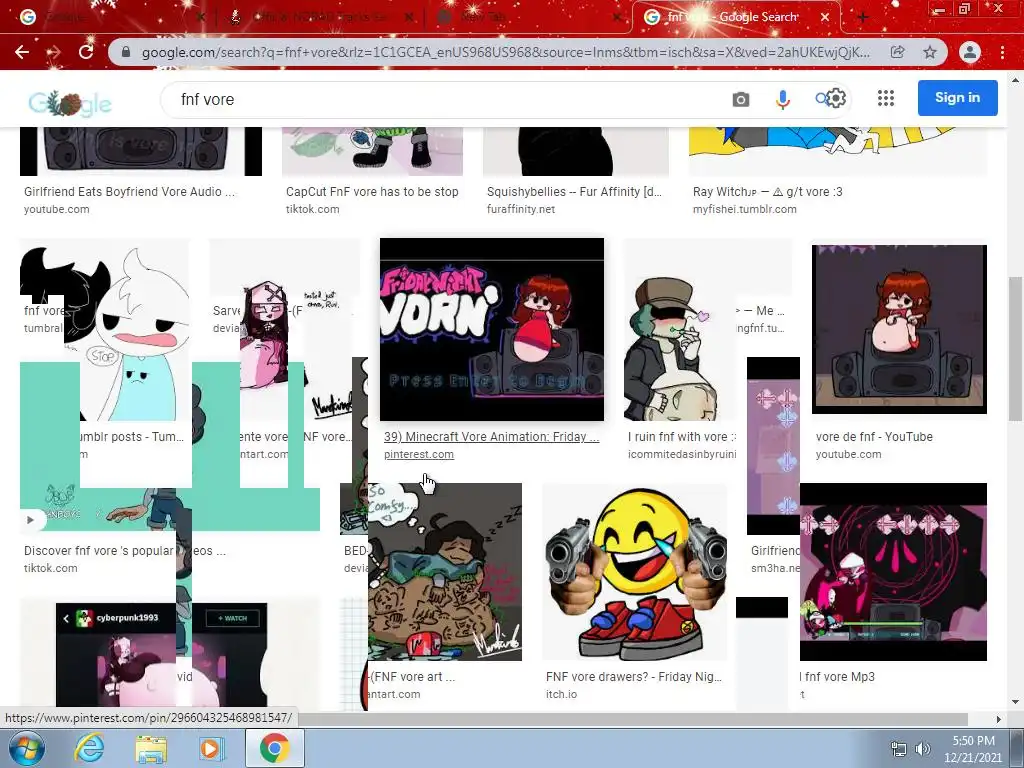Click the vertical scrollbar thumb

tap(1014, 349)
